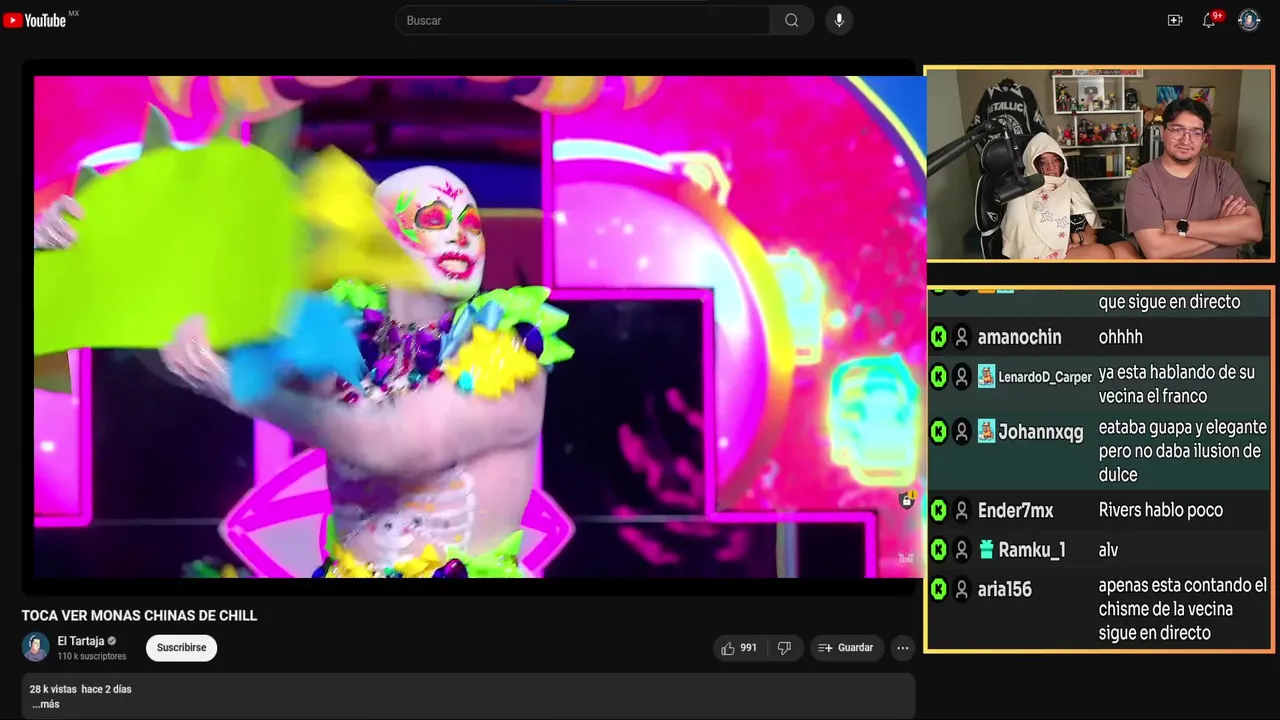Click the Suscribirse button
The height and width of the screenshot is (720, 1280).
pyautogui.click(x=181, y=647)
